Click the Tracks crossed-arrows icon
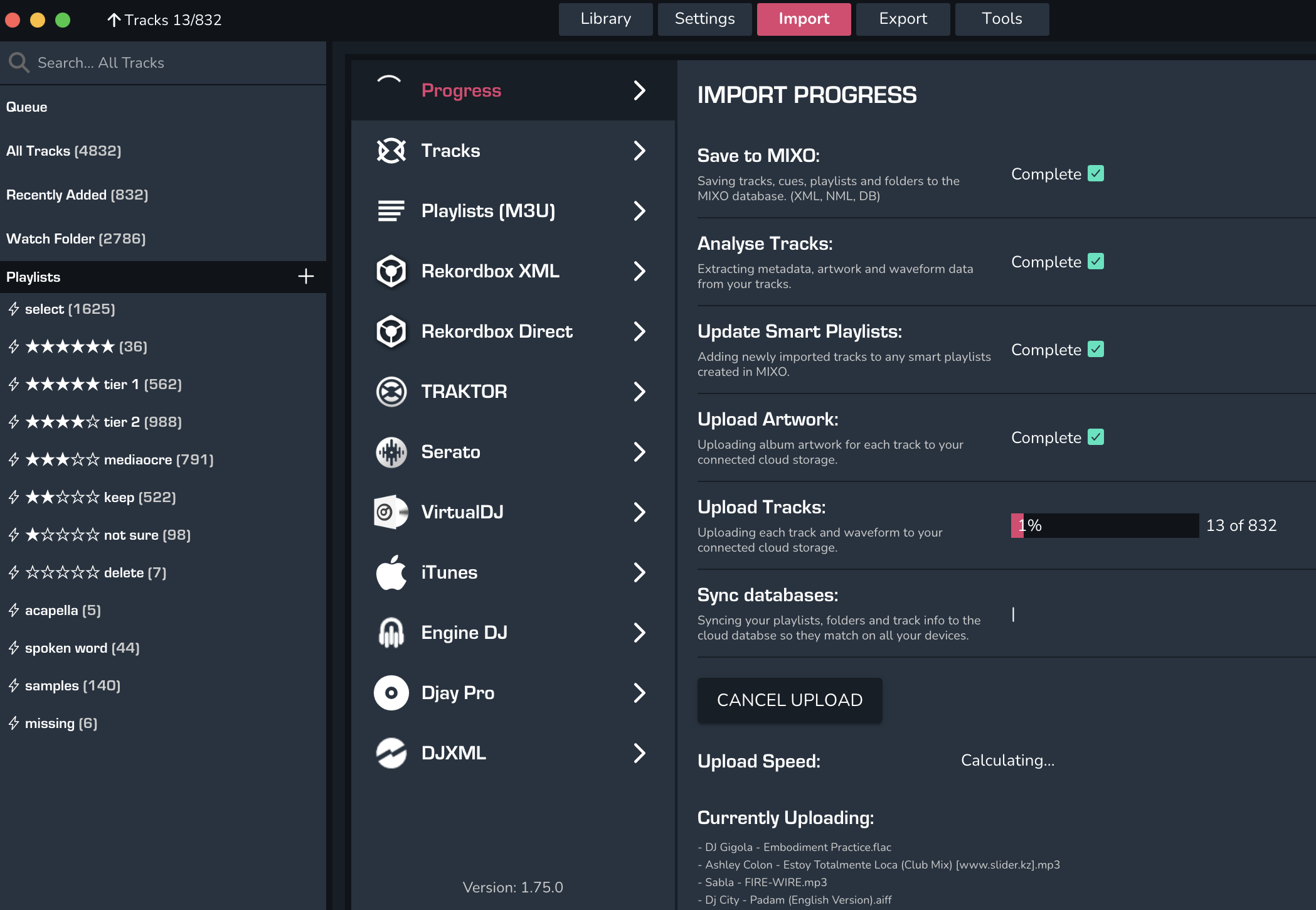 (391, 151)
